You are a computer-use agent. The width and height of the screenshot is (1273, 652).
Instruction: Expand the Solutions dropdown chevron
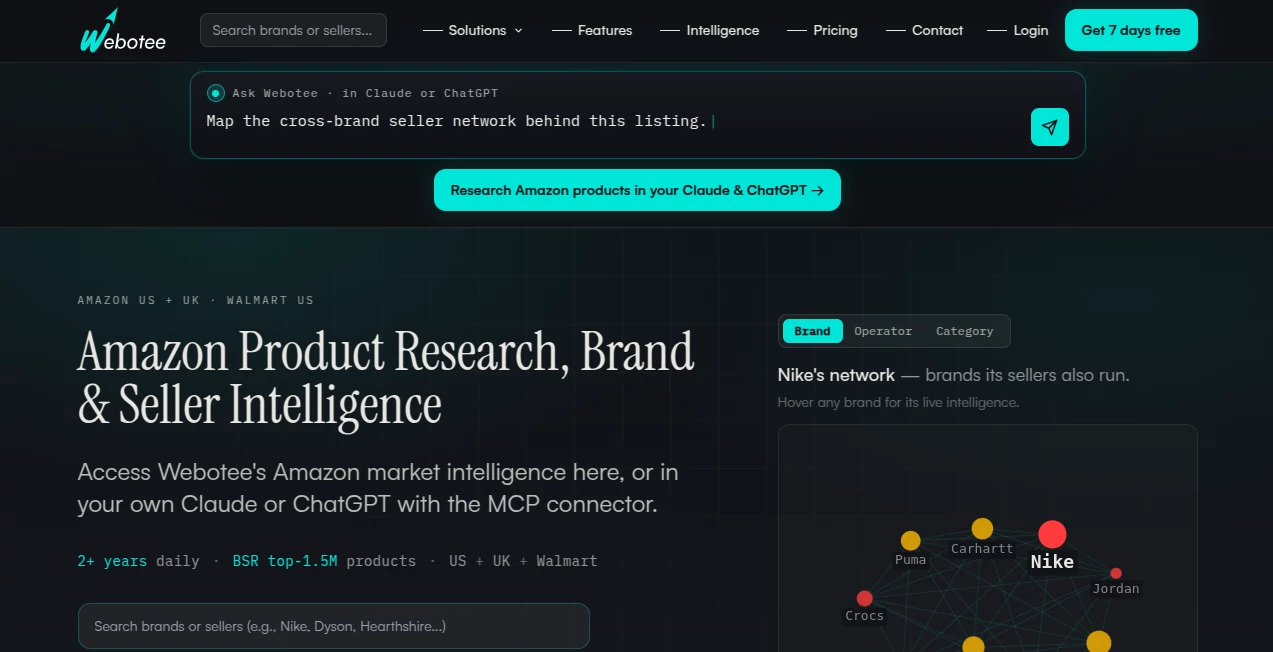coord(518,31)
